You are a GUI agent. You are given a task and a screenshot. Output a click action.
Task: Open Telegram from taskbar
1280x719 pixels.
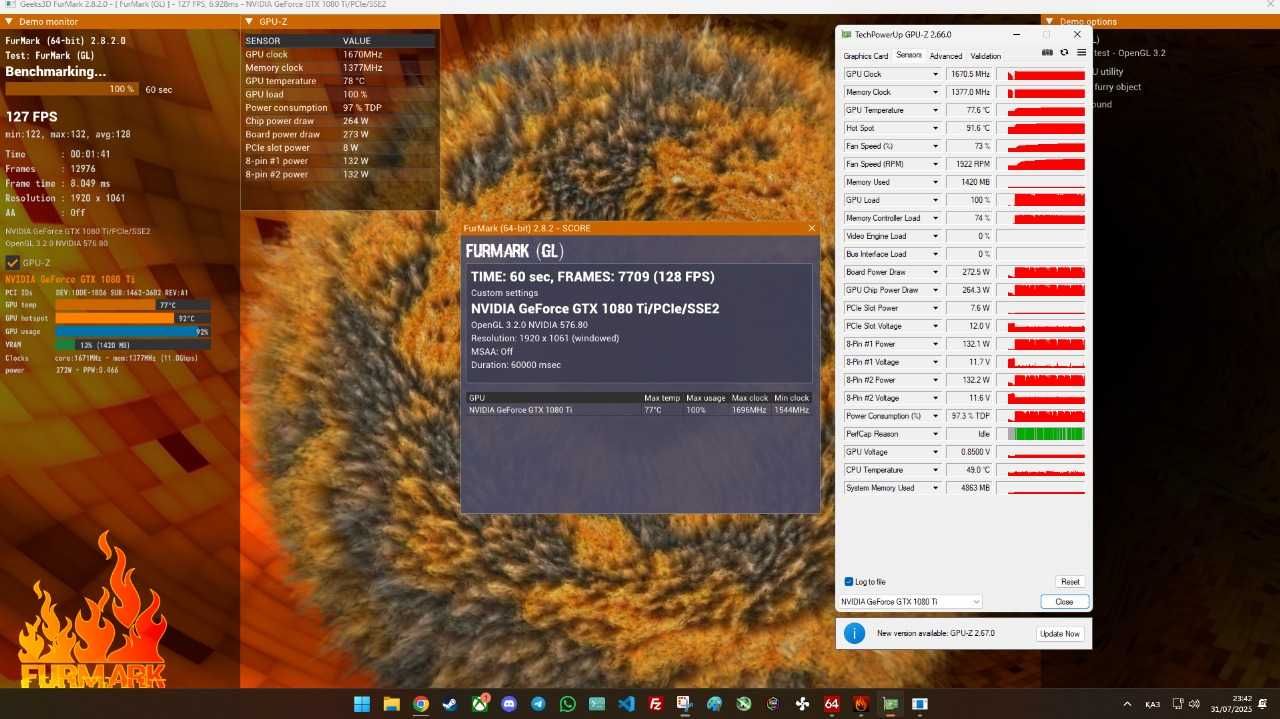click(538, 704)
